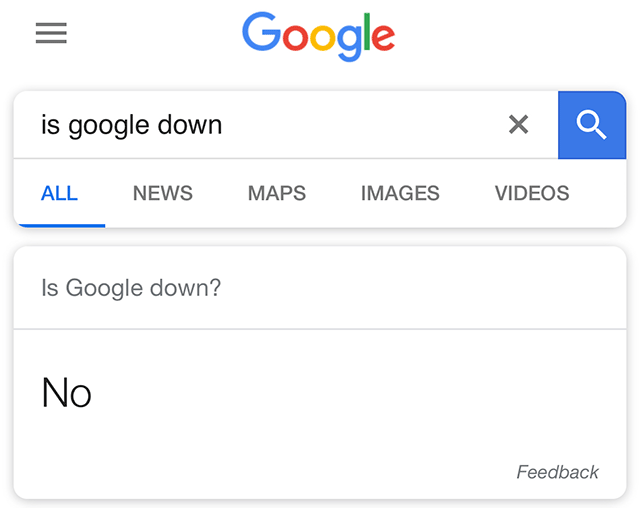The height and width of the screenshot is (508, 640).
Task: Open the hamburger menu
Action: (x=51, y=34)
